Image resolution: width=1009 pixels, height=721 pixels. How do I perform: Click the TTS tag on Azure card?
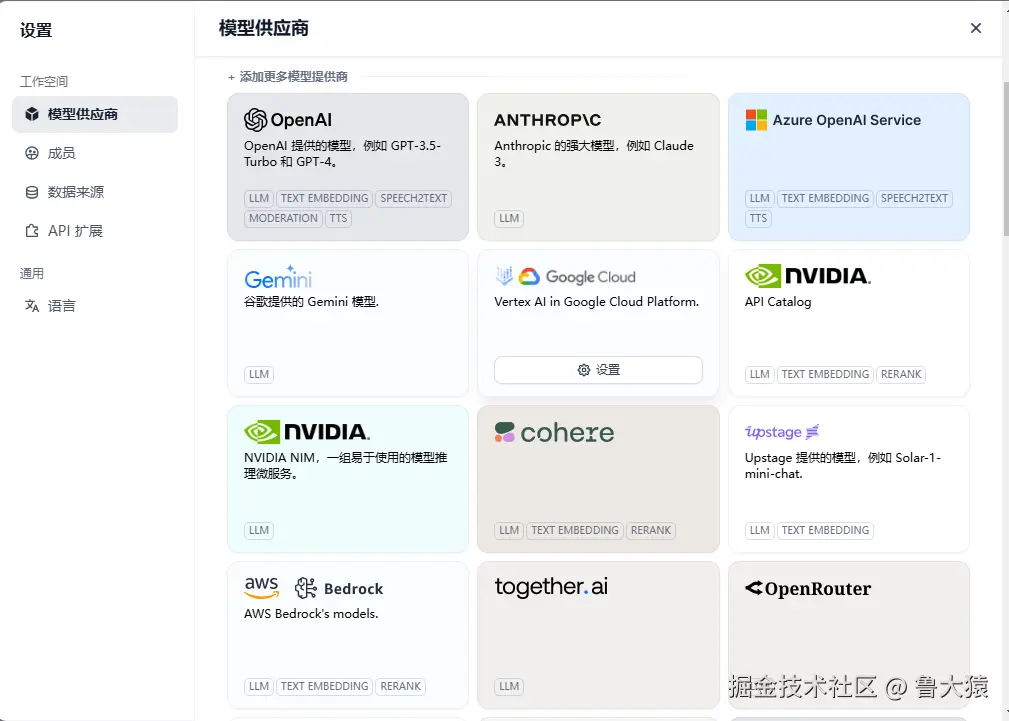pos(758,218)
